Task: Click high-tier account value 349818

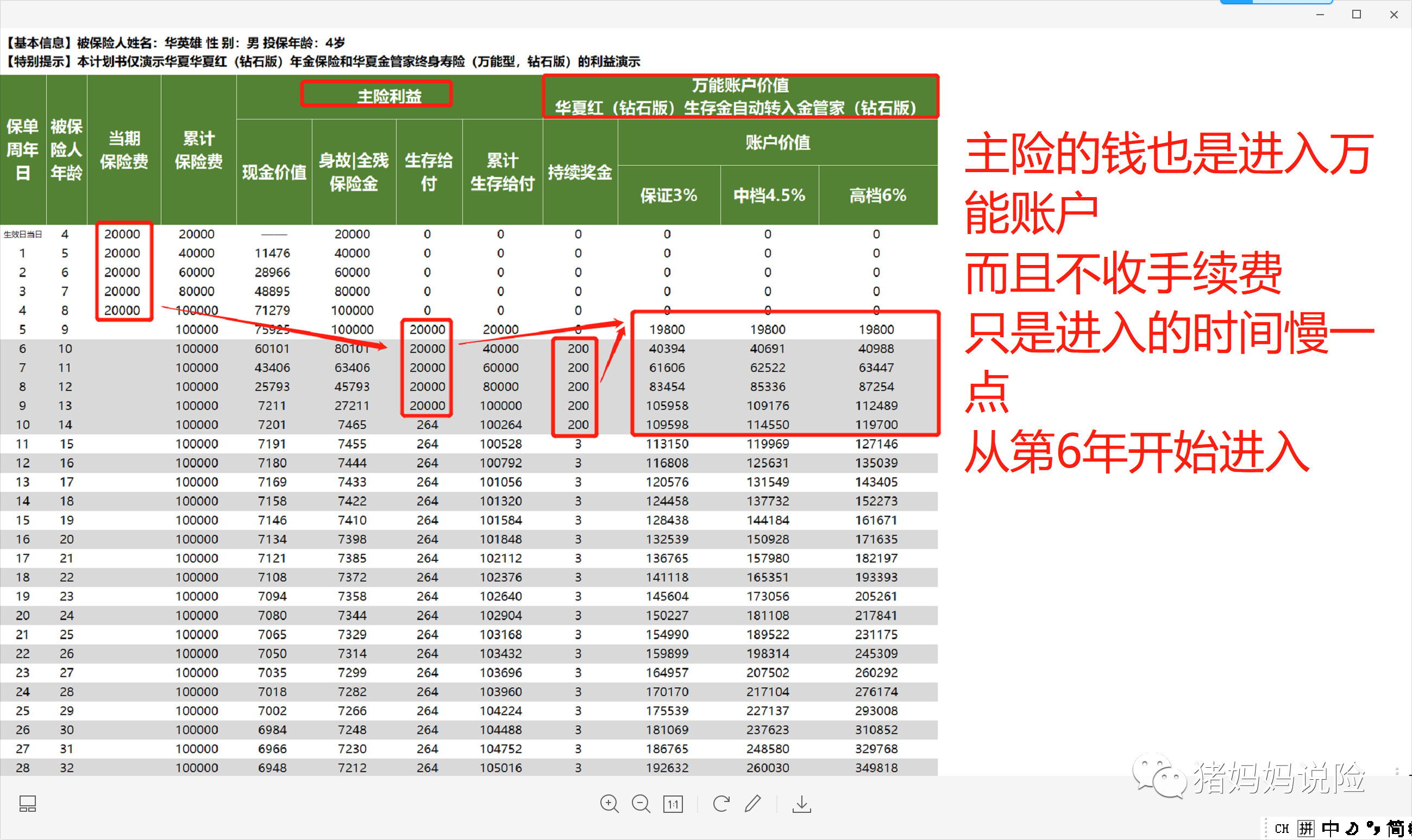Action: (876, 768)
